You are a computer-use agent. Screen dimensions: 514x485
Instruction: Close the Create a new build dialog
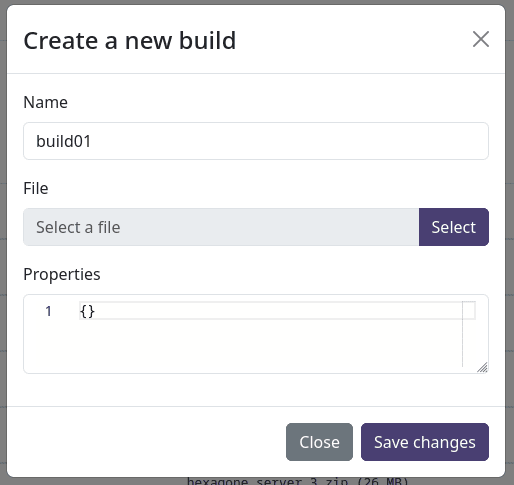pos(481,39)
